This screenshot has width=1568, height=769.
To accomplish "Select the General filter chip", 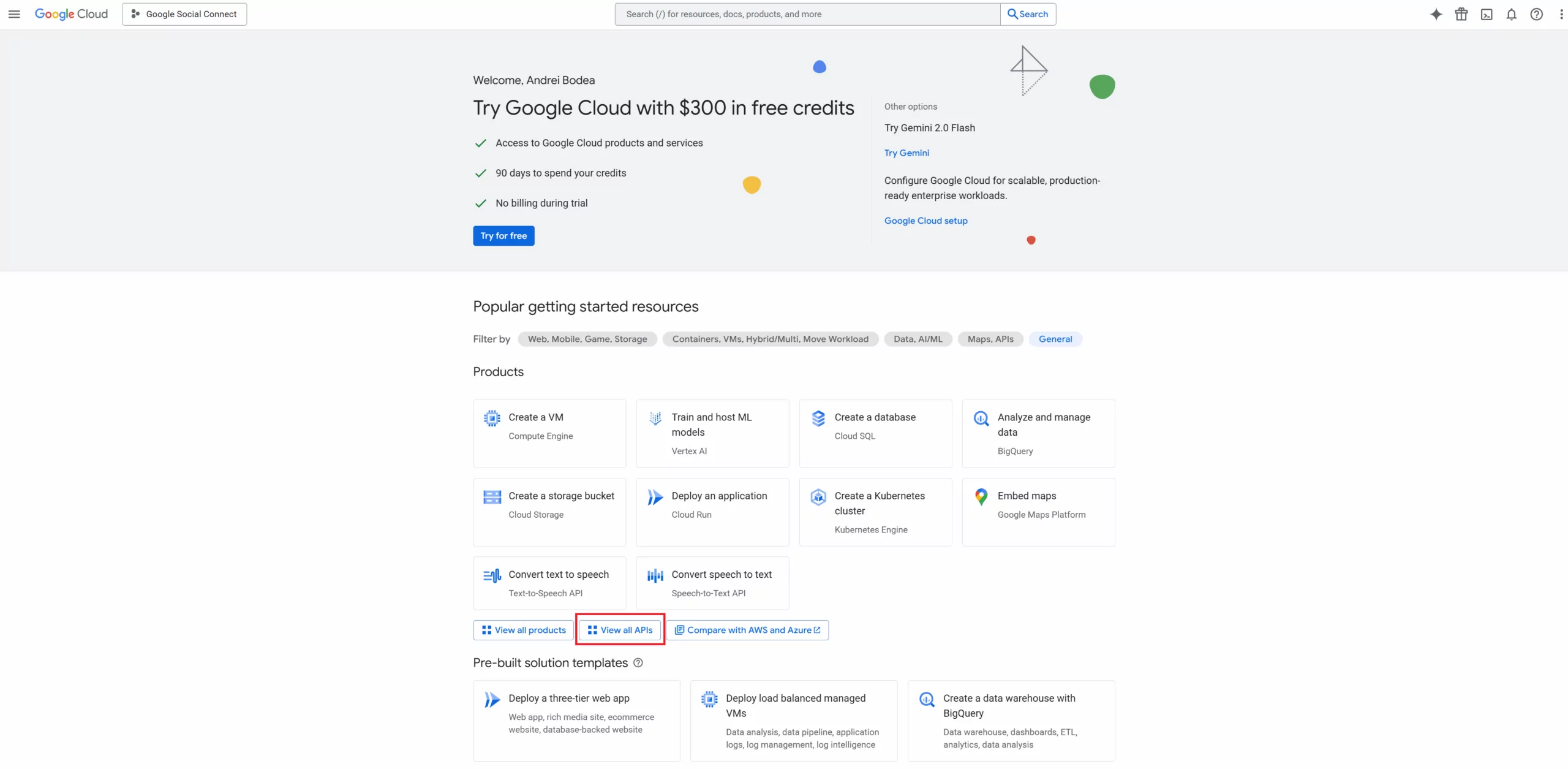I will [x=1055, y=339].
